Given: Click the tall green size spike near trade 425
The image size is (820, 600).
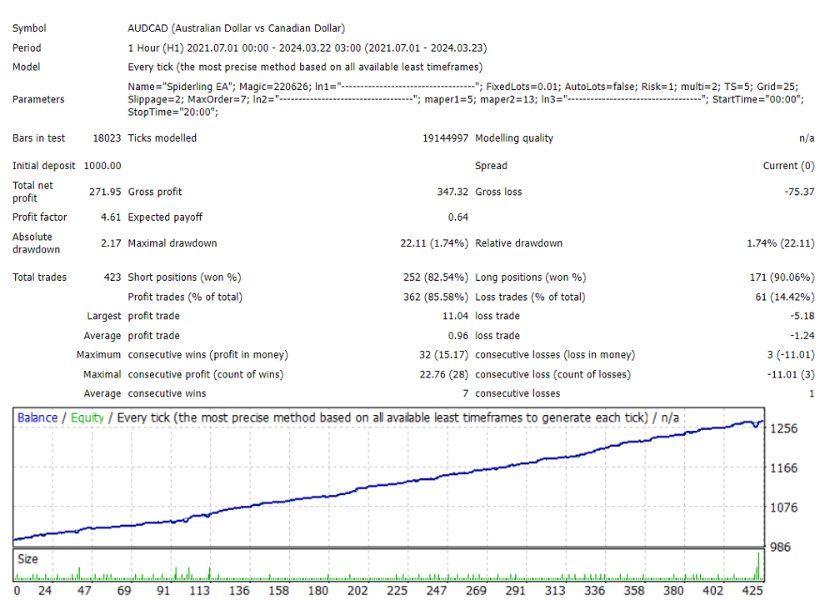Looking at the screenshot, I should pos(758,565).
